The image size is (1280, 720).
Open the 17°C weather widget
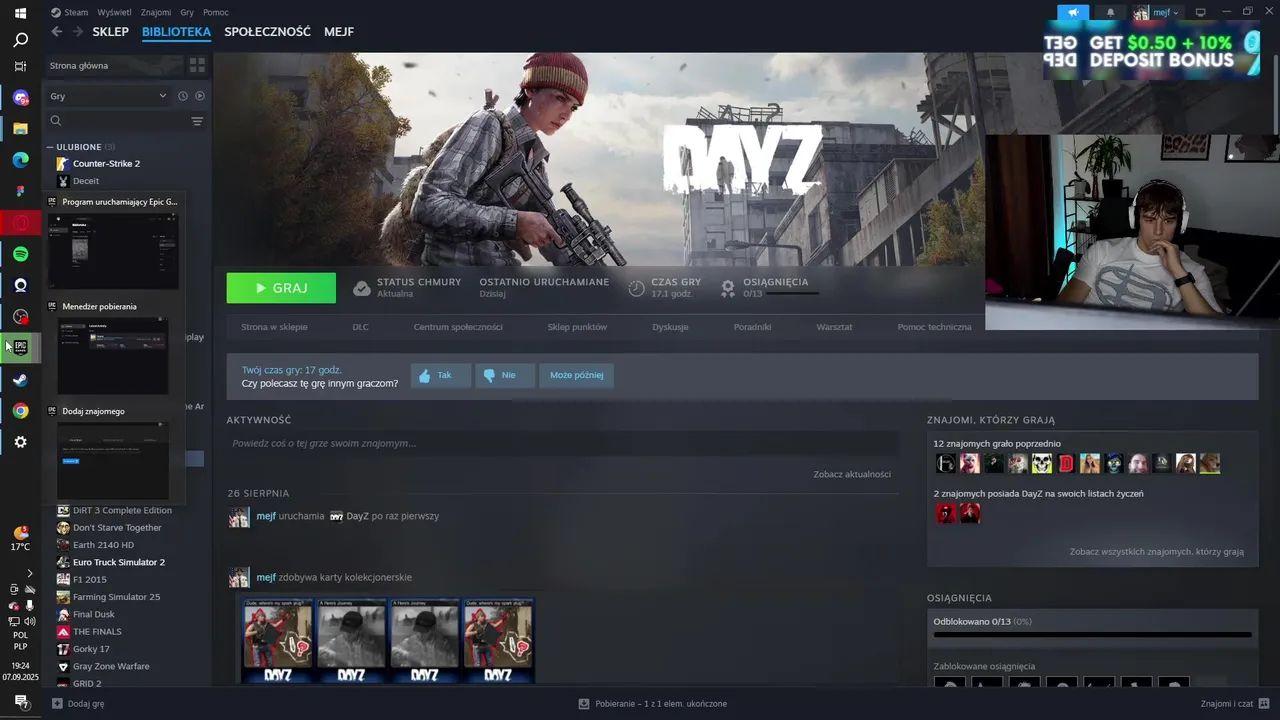point(20,539)
